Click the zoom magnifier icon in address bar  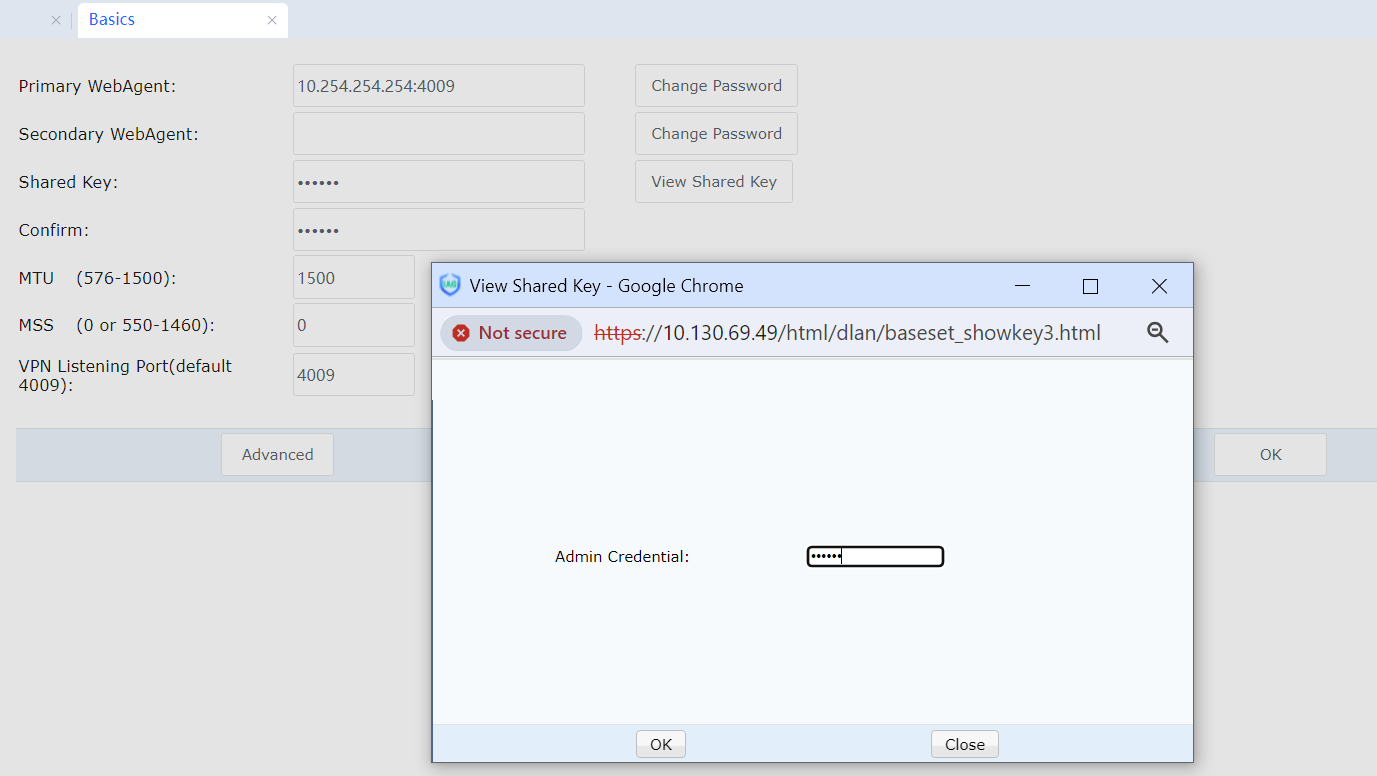pos(1157,333)
